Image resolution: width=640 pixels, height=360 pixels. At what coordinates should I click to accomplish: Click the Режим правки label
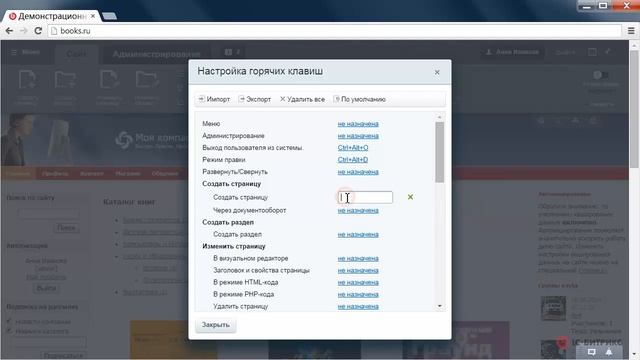(x=224, y=160)
